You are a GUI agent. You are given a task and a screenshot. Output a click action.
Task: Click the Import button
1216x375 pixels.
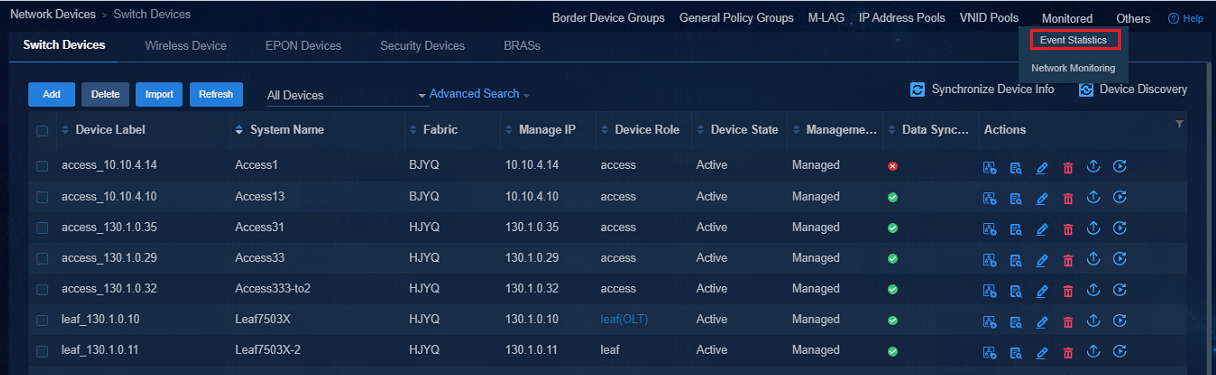(159, 94)
